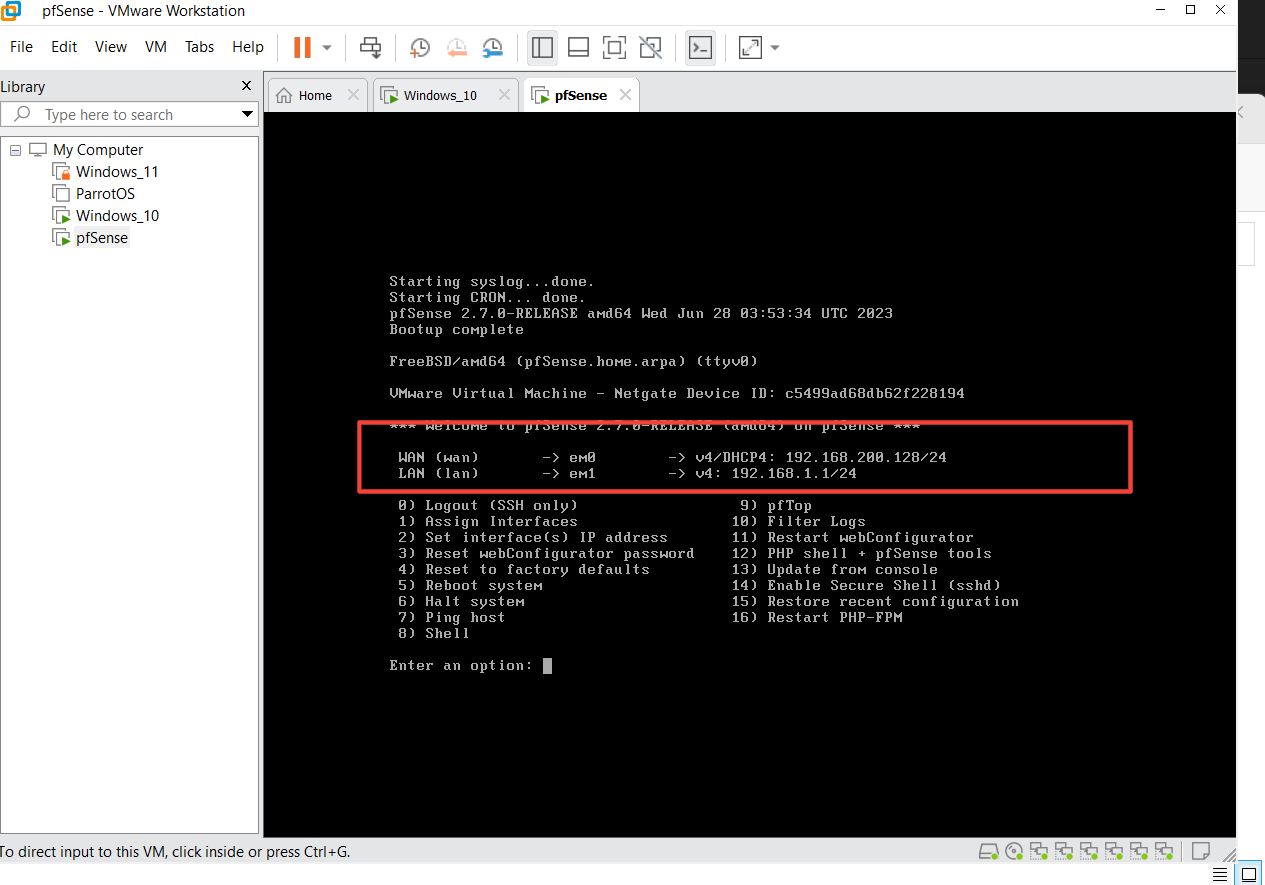The height and width of the screenshot is (885, 1265).
Task: Click '5) Reboot system' in the console
Action: pos(470,586)
